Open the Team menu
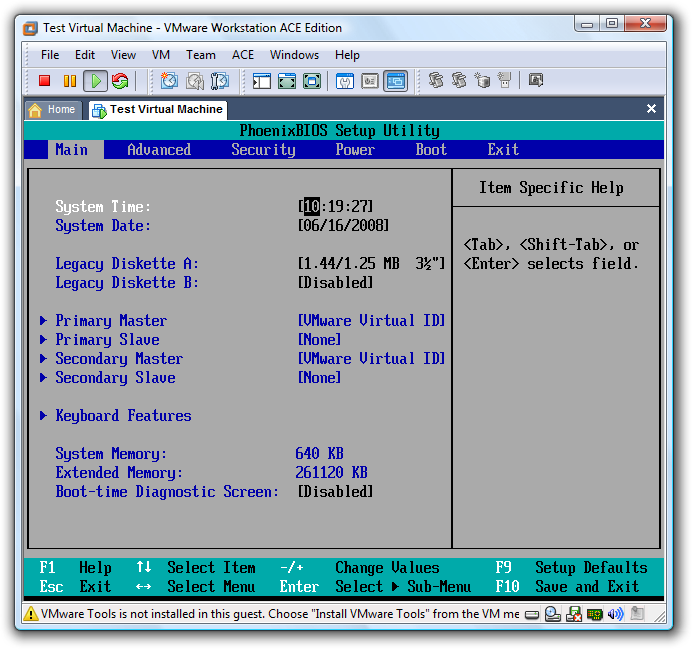 click(201, 55)
